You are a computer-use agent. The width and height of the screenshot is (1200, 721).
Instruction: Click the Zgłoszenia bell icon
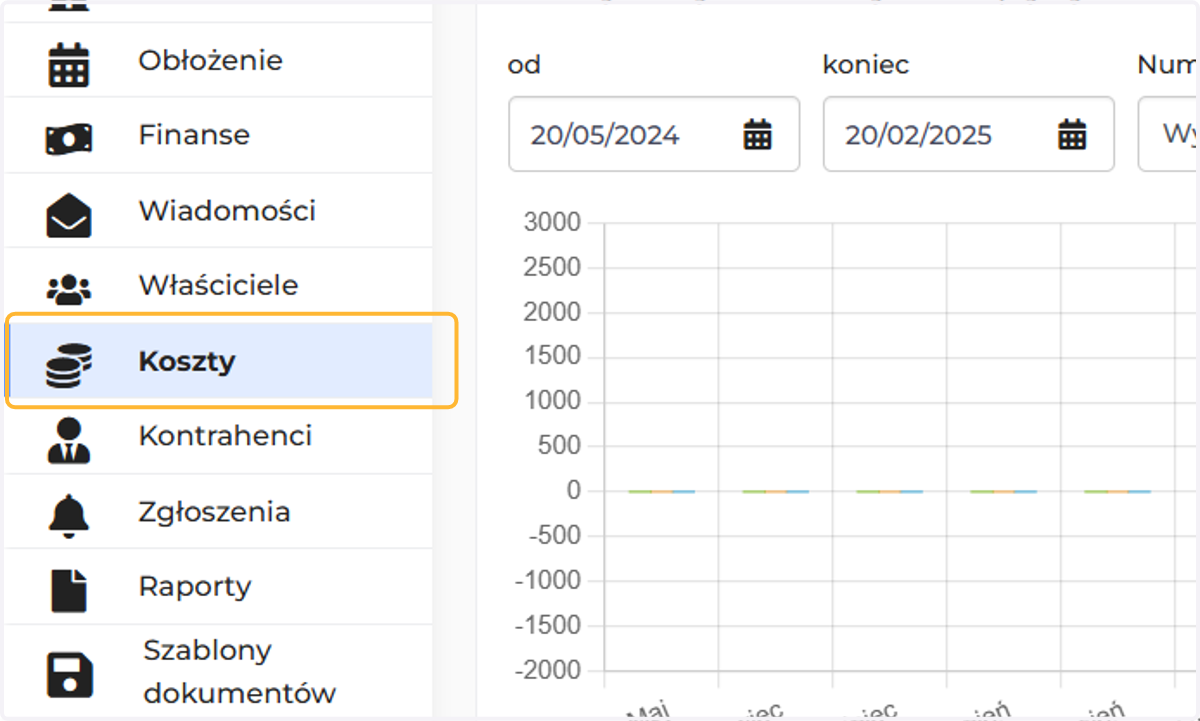click(x=69, y=515)
